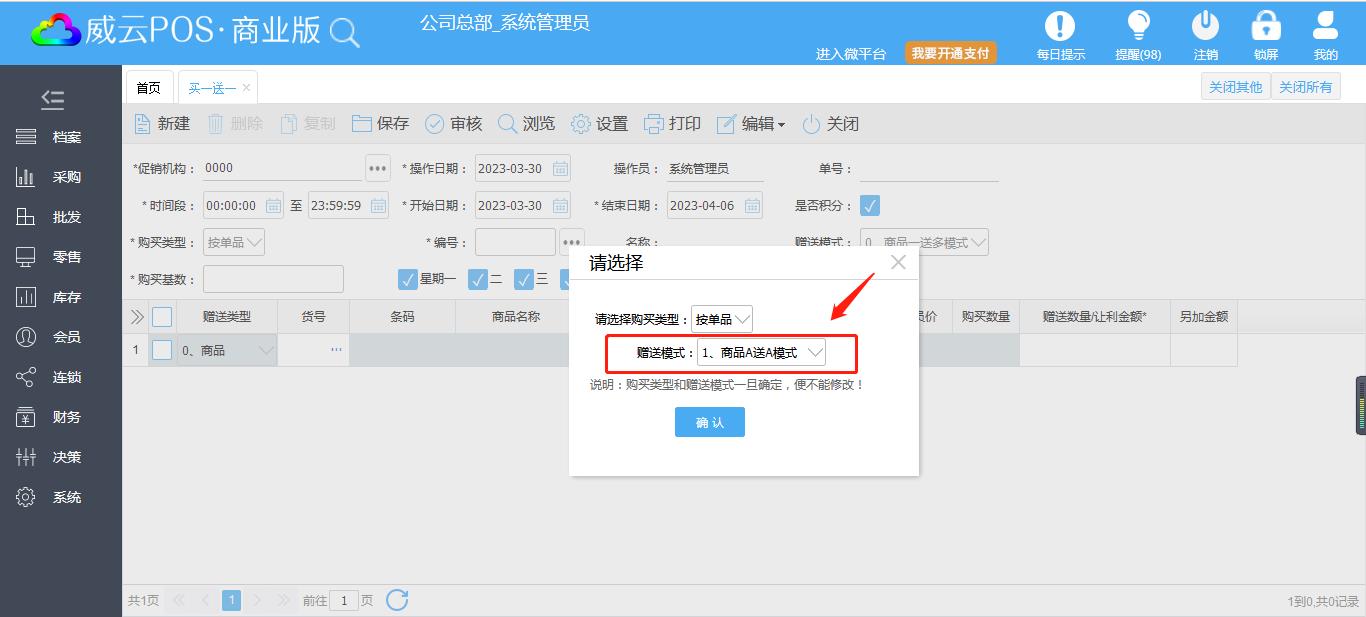Click the page number input field
The height and width of the screenshot is (617, 1366).
[x=344, y=601]
